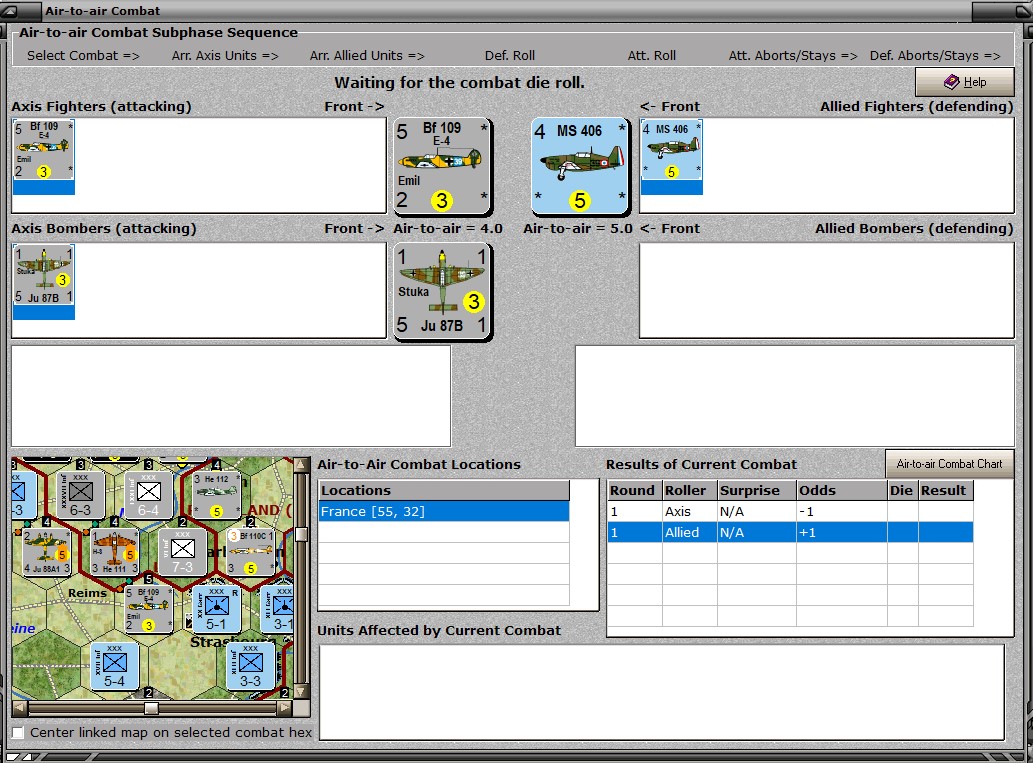
Task: Click the Reims city label on the map
Action: tap(87, 593)
